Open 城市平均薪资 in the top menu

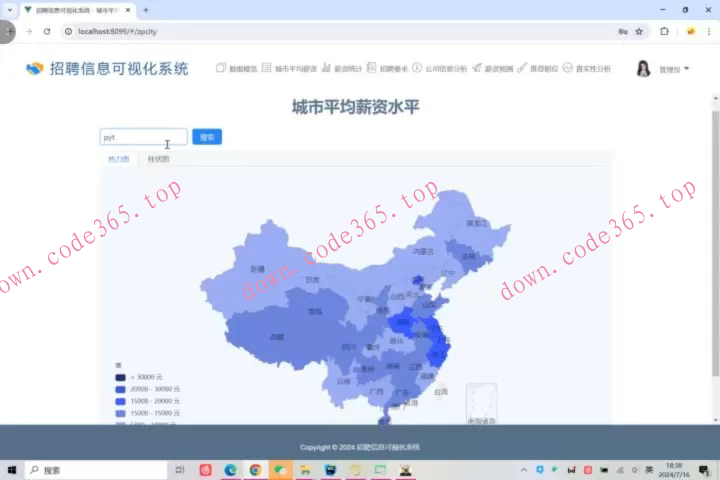[296, 69]
